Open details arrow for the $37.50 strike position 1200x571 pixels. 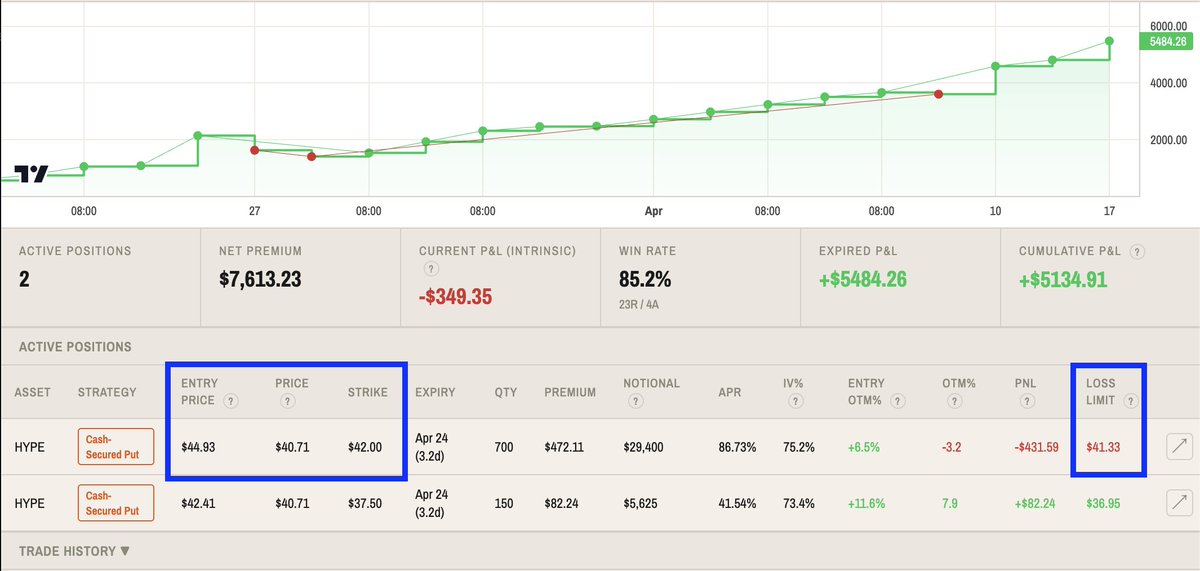1179,503
